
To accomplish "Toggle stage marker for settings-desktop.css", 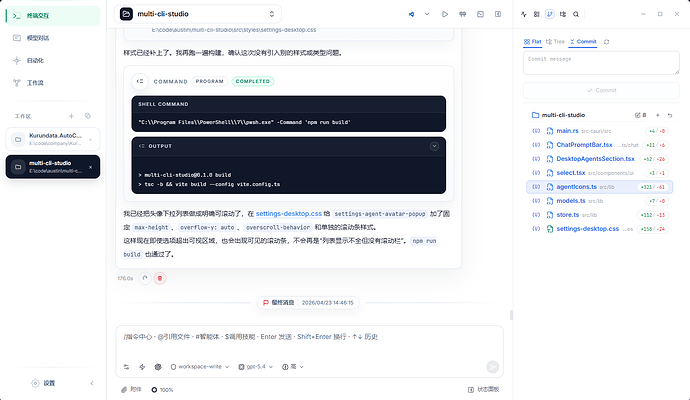I will click(x=536, y=229).
